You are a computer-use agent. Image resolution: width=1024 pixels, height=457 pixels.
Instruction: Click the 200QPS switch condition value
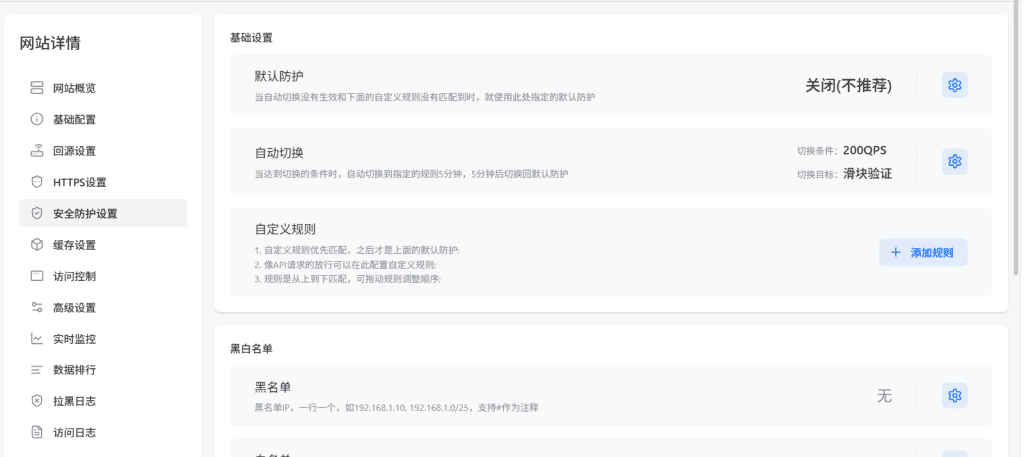[865, 150]
